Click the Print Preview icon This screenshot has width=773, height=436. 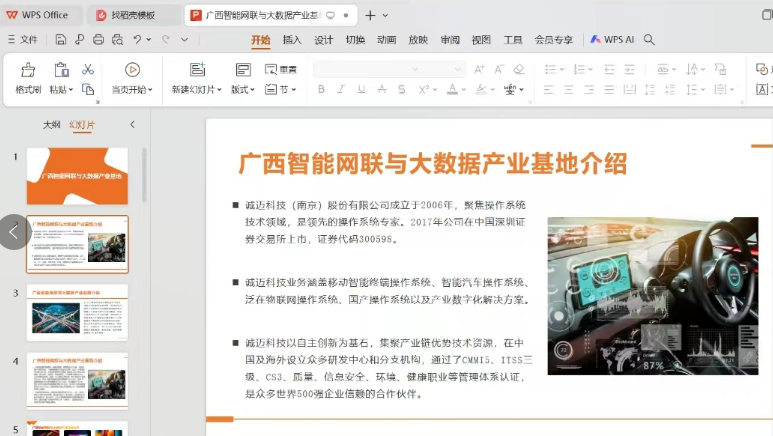point(117,39)
